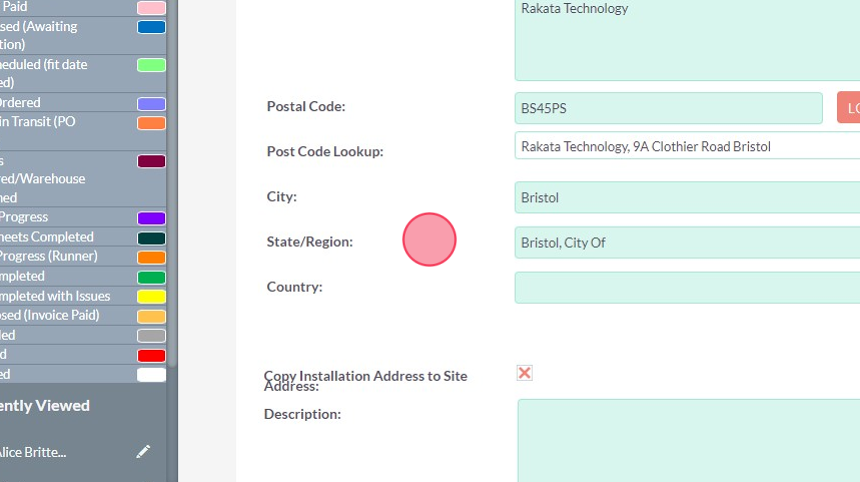The image size is (860, 482).
Task: Click the Progress (Runner) status label
Action: pyautogui.click(x=48, y=256)
